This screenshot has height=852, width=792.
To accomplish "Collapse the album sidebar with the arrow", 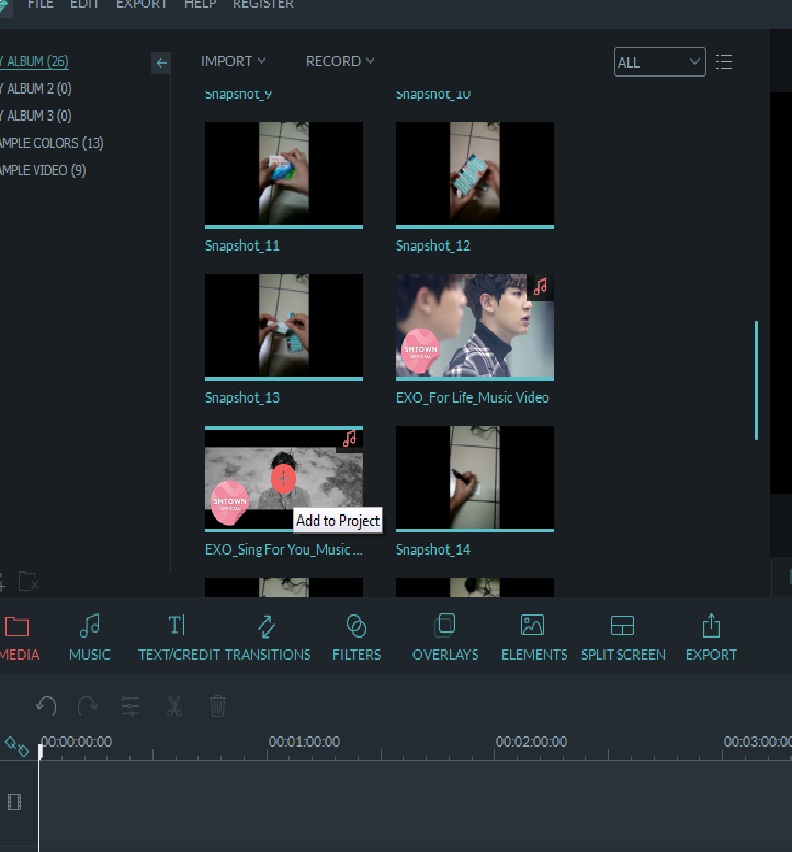I will [161, 63].
